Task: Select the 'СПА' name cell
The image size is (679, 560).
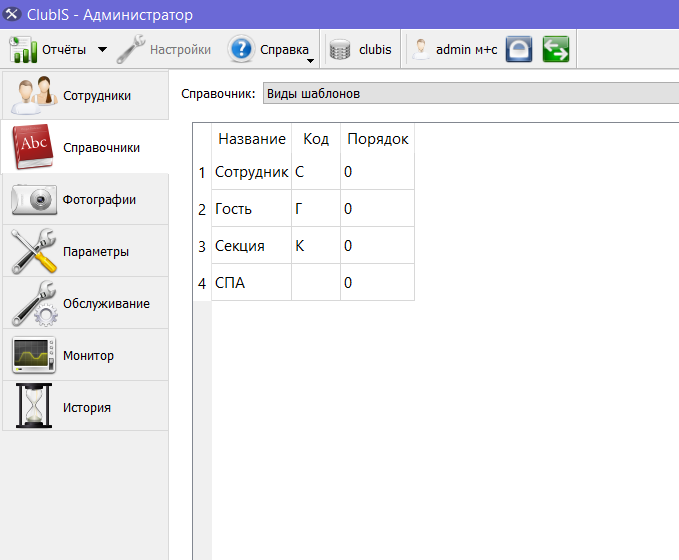Action: 252,282
